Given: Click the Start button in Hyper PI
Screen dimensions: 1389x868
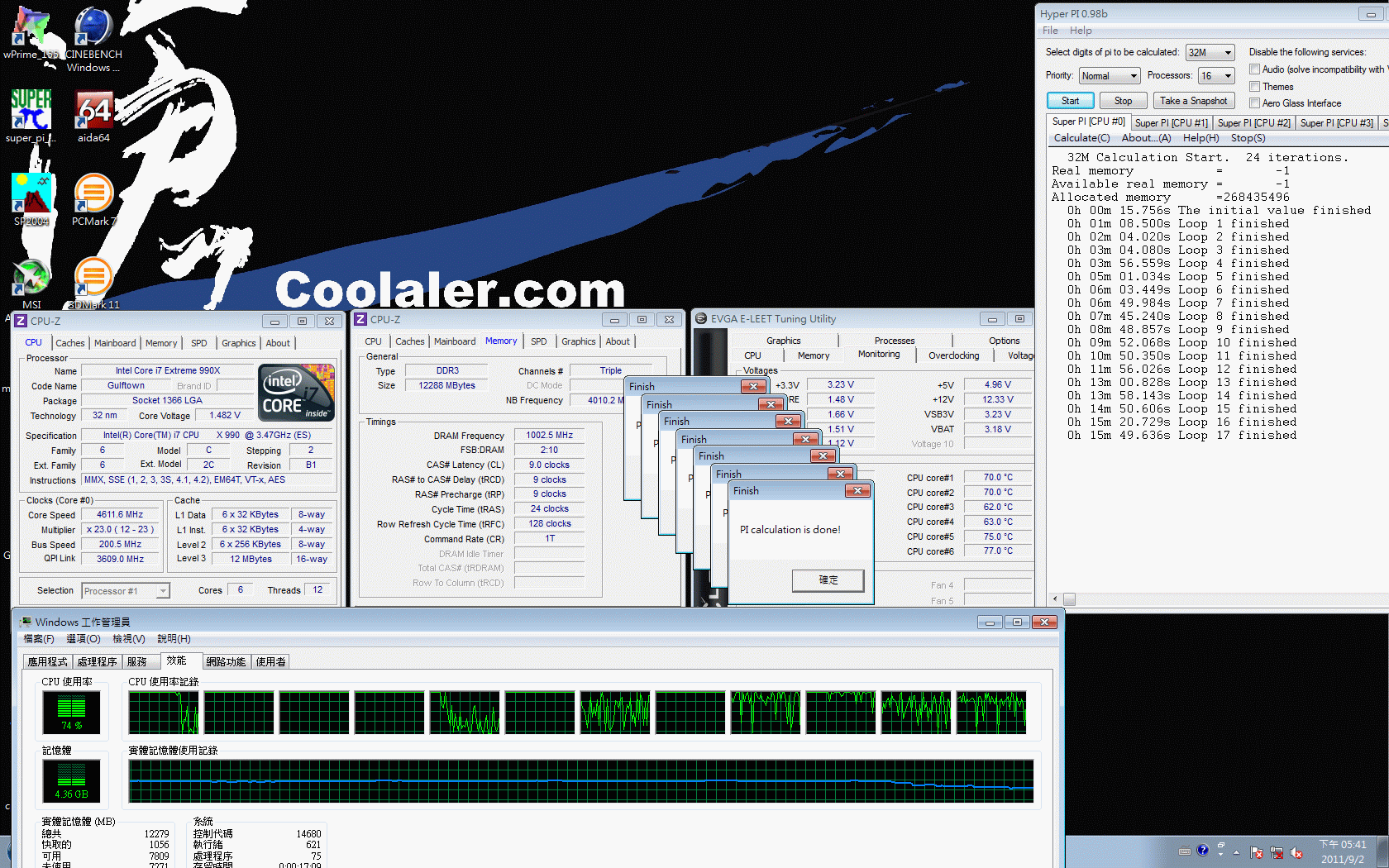Looking at the screenshot, I should click(1071, 101).
